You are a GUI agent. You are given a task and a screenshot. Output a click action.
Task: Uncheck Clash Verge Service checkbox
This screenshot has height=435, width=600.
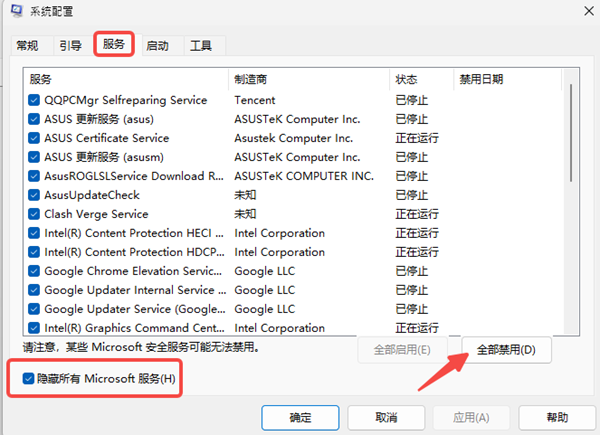coord(34,214)
